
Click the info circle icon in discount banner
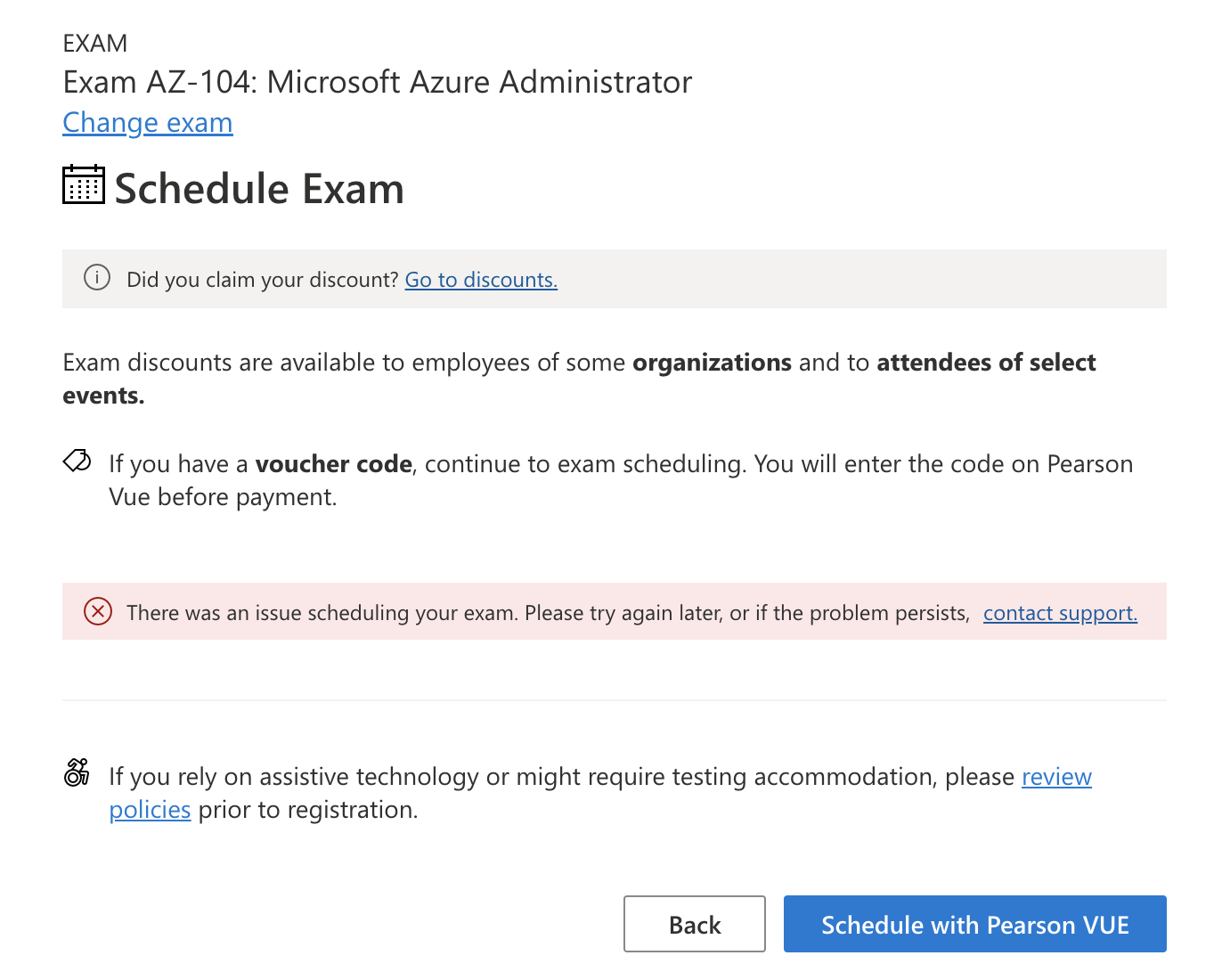point(97,278)
